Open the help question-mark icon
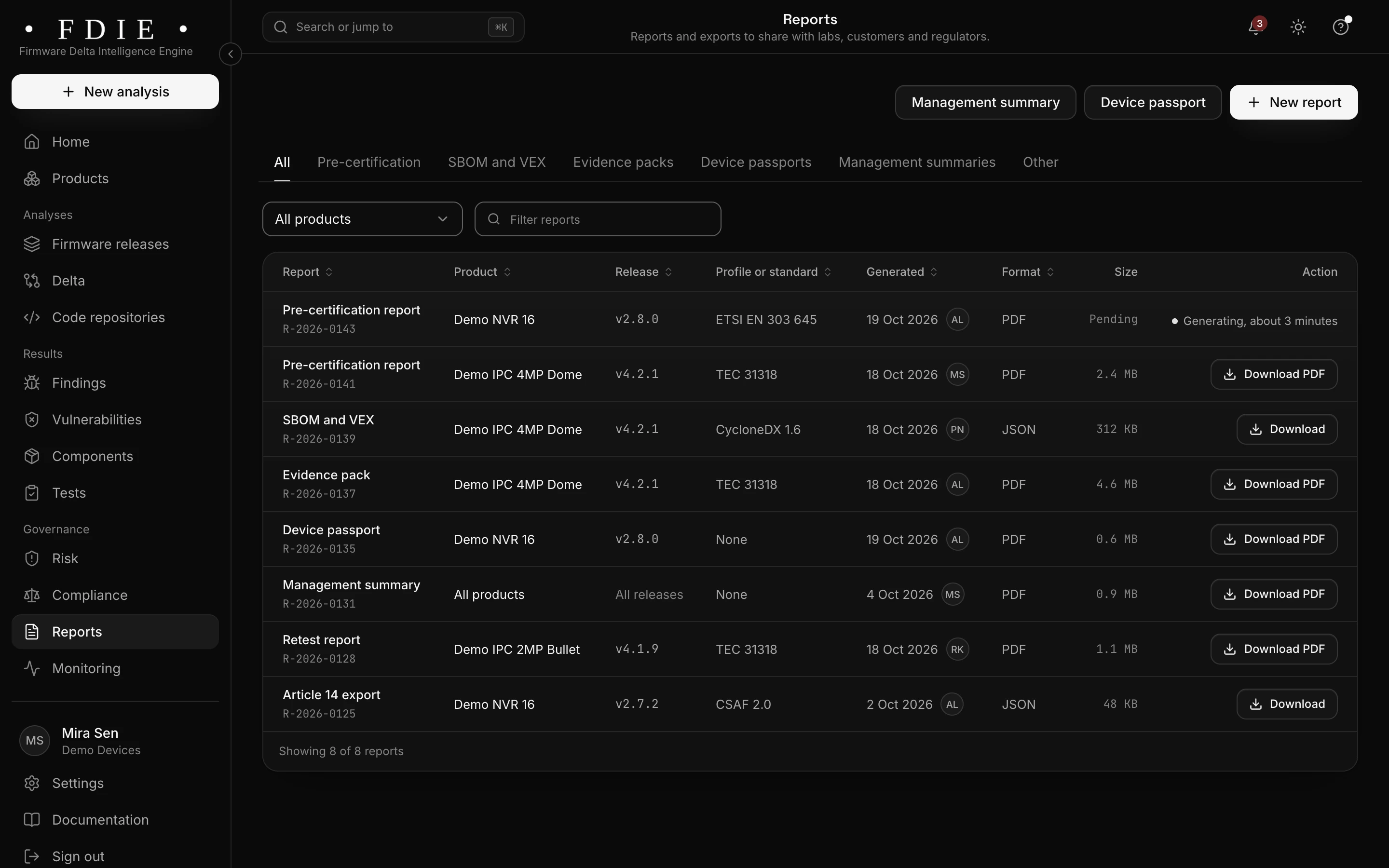This screenshot has width=1389, height=868. pyautogui.click(x=1340, y=27)
